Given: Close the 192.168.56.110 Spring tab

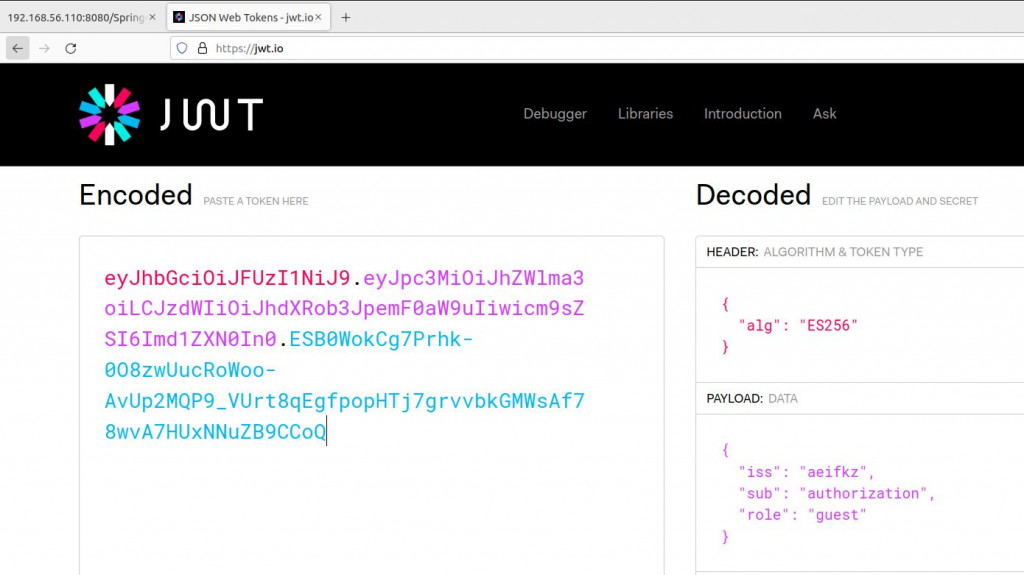Looking at the screenshot, I should (x=152, y=18).
